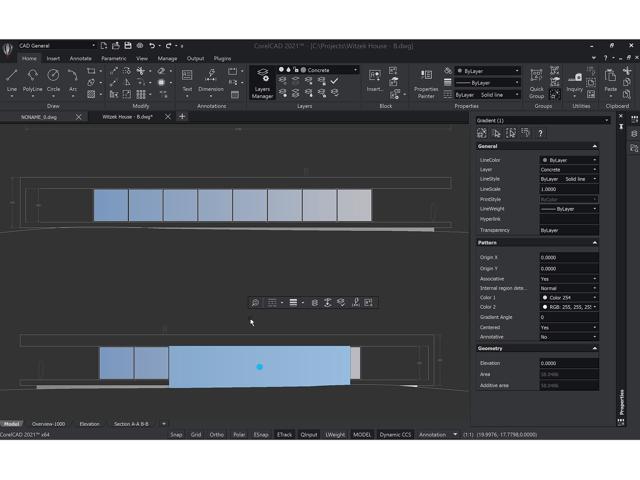Click the Paste clipboard icon
640x480 pixels.
[610, 79]
